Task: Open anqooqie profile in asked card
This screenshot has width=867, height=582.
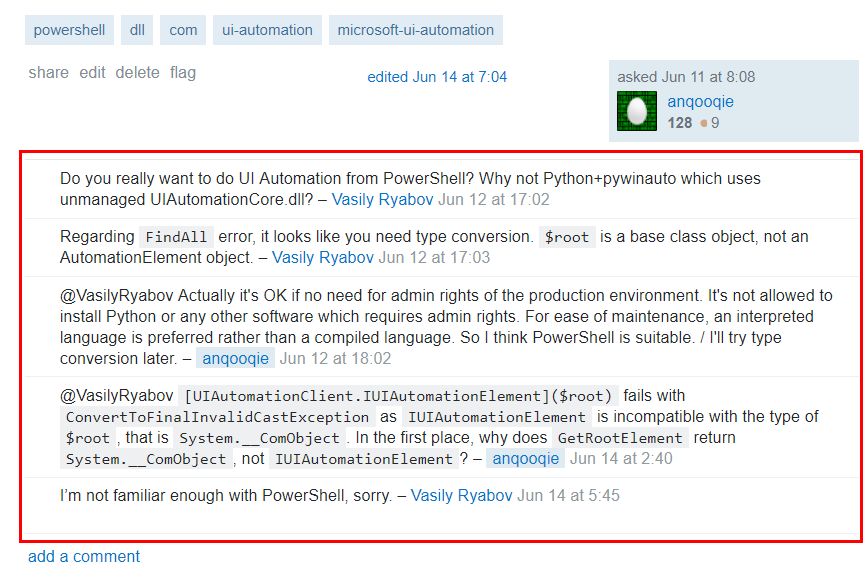Action: pyautogui.click(x=700, y=101)
